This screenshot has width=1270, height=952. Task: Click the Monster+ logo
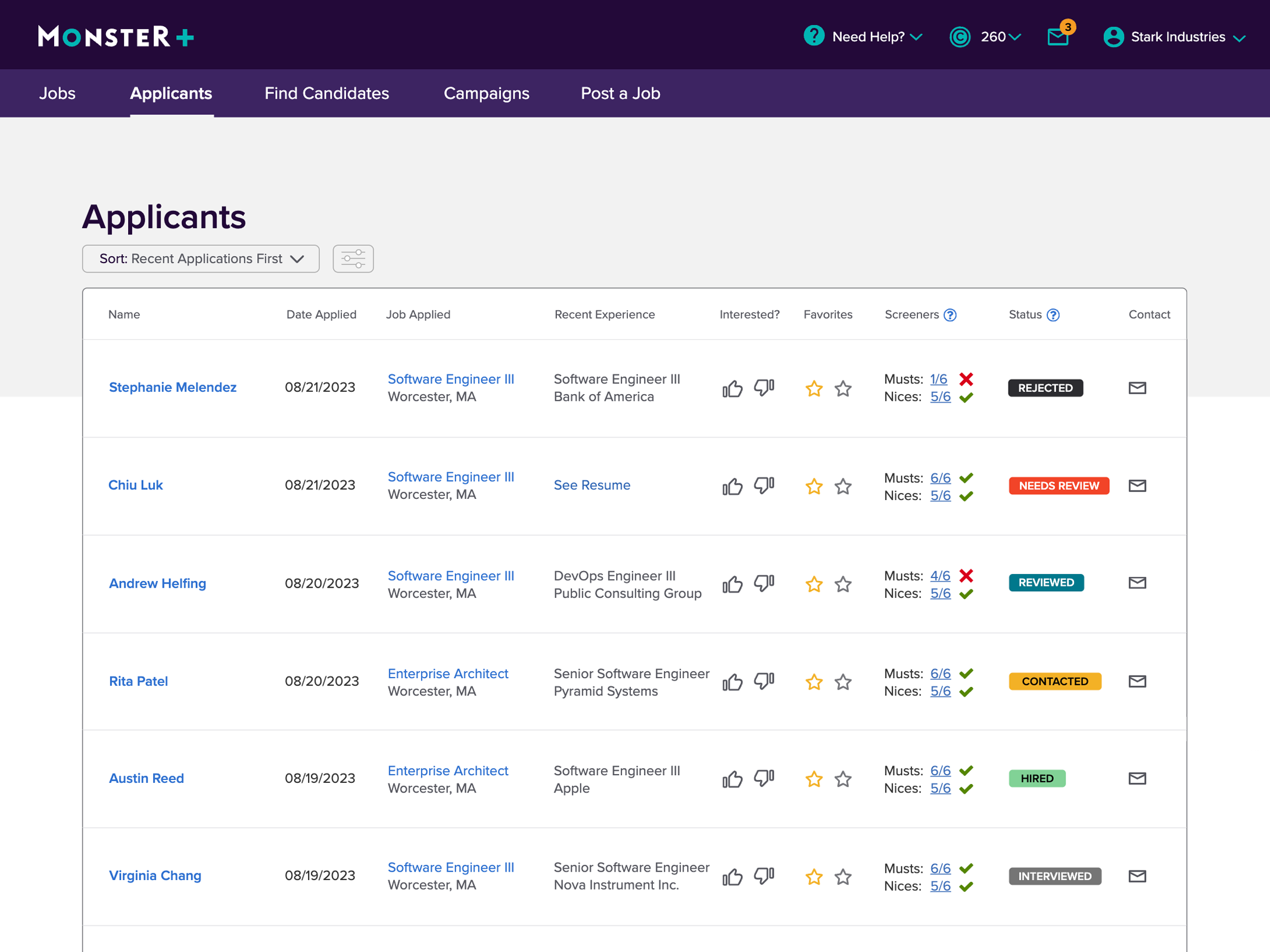(116, 36)
